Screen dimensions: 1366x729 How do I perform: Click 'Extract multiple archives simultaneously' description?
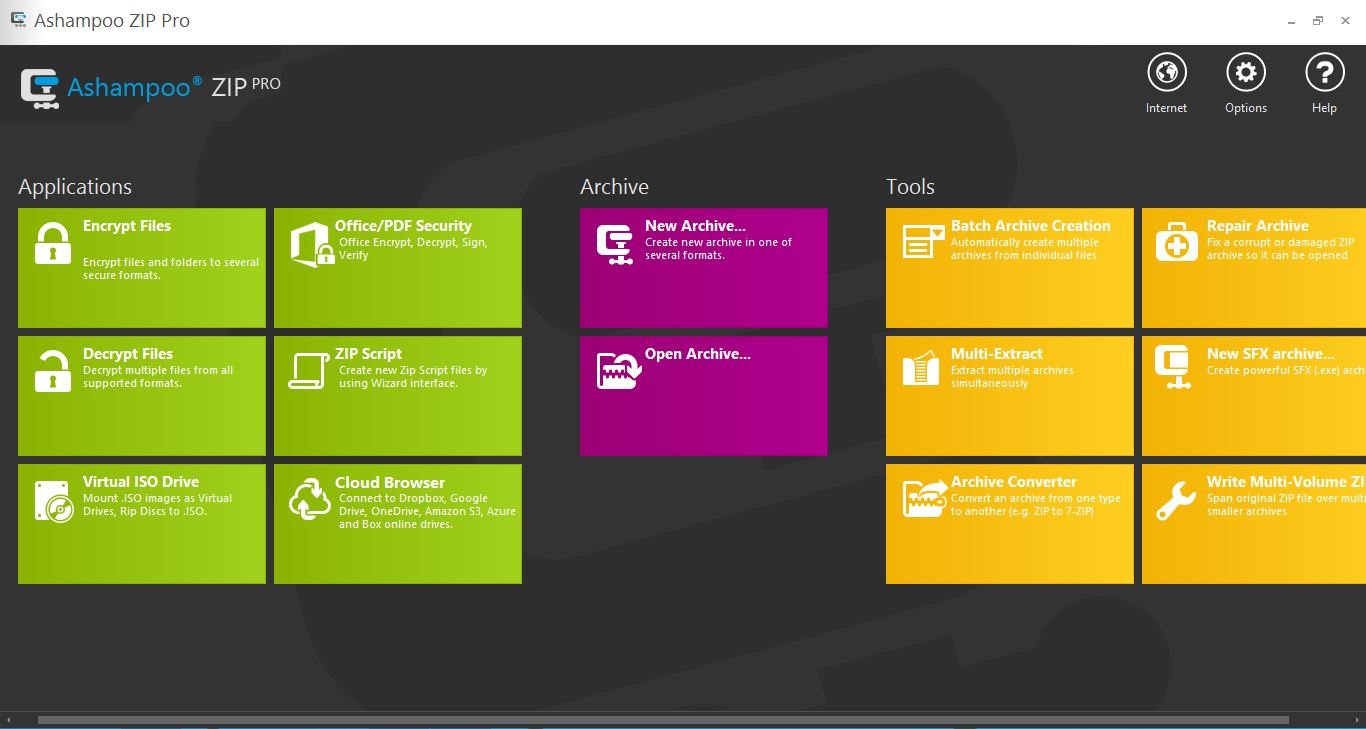[1012, 377]
